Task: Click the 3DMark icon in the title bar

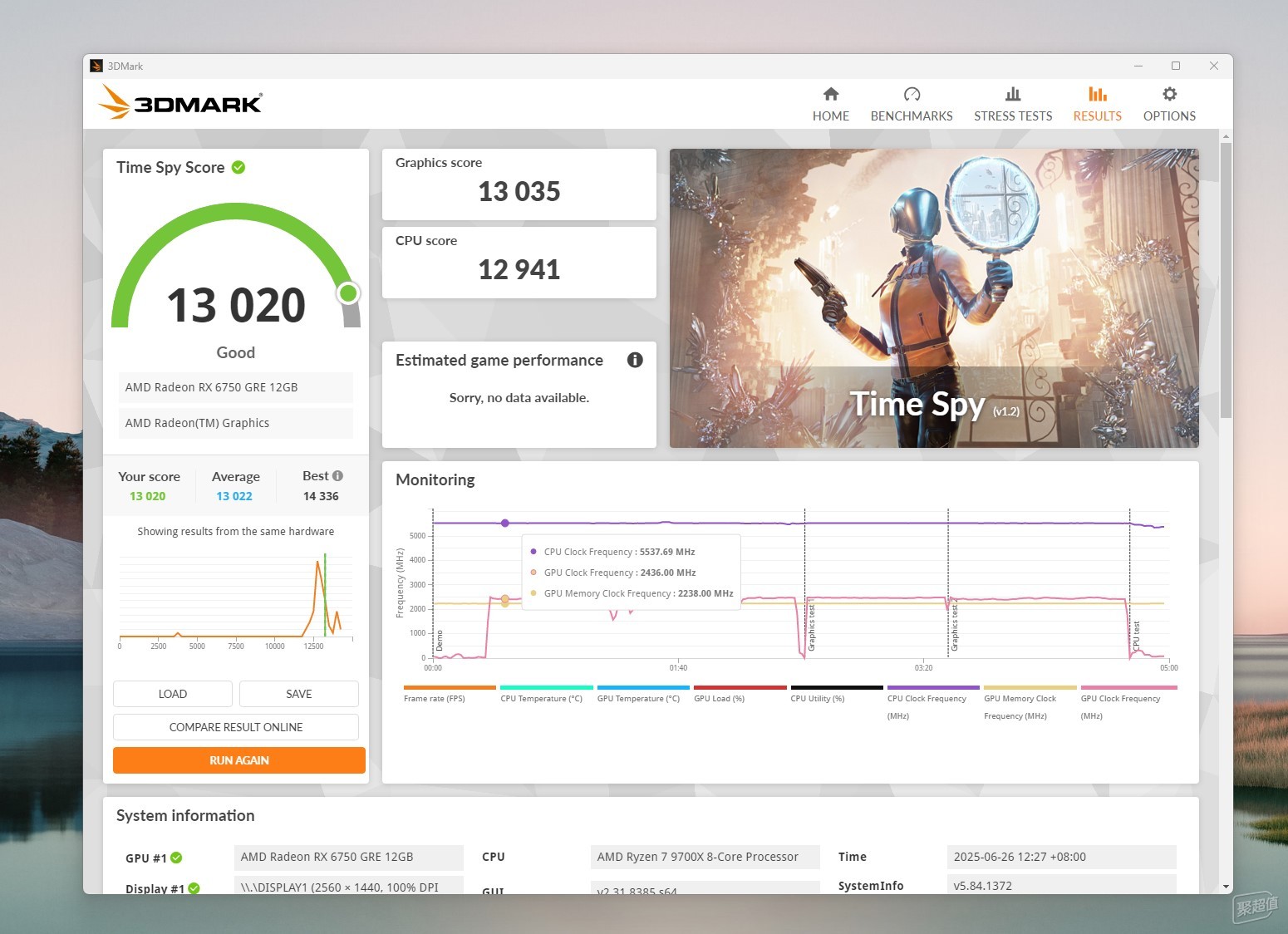Action: (96, 66)
